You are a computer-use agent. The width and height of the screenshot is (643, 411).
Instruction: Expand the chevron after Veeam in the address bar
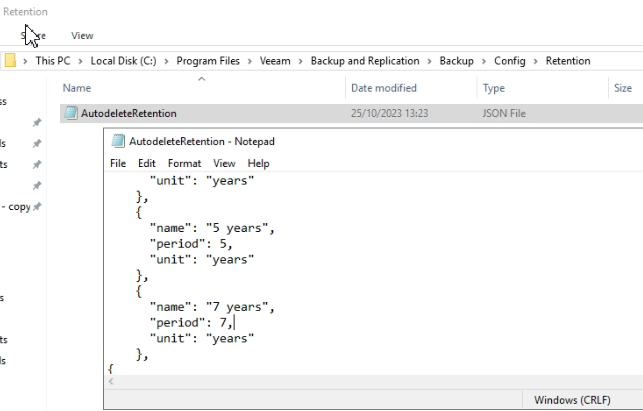click(301, 61)
